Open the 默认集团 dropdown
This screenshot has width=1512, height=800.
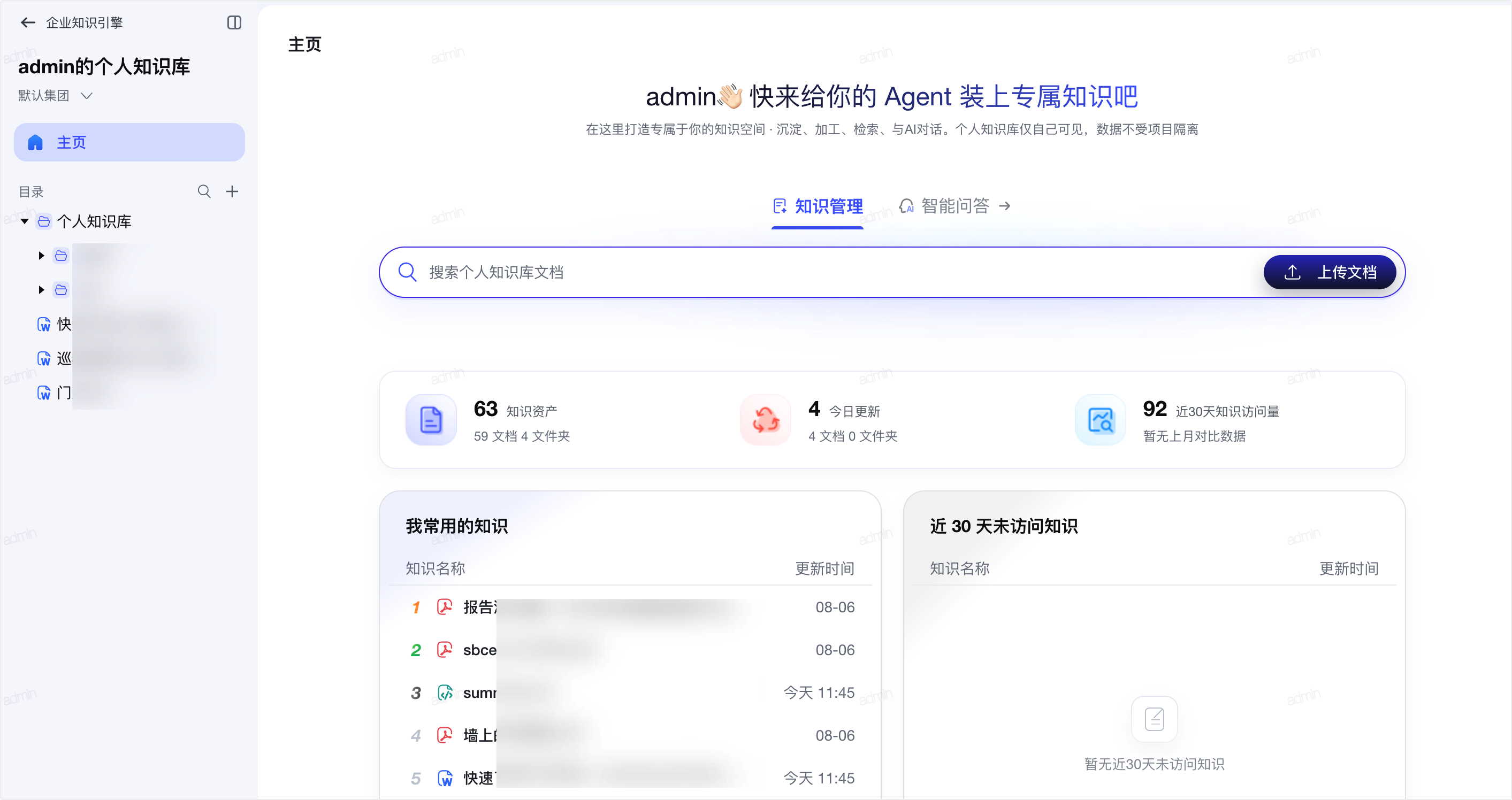55,96
